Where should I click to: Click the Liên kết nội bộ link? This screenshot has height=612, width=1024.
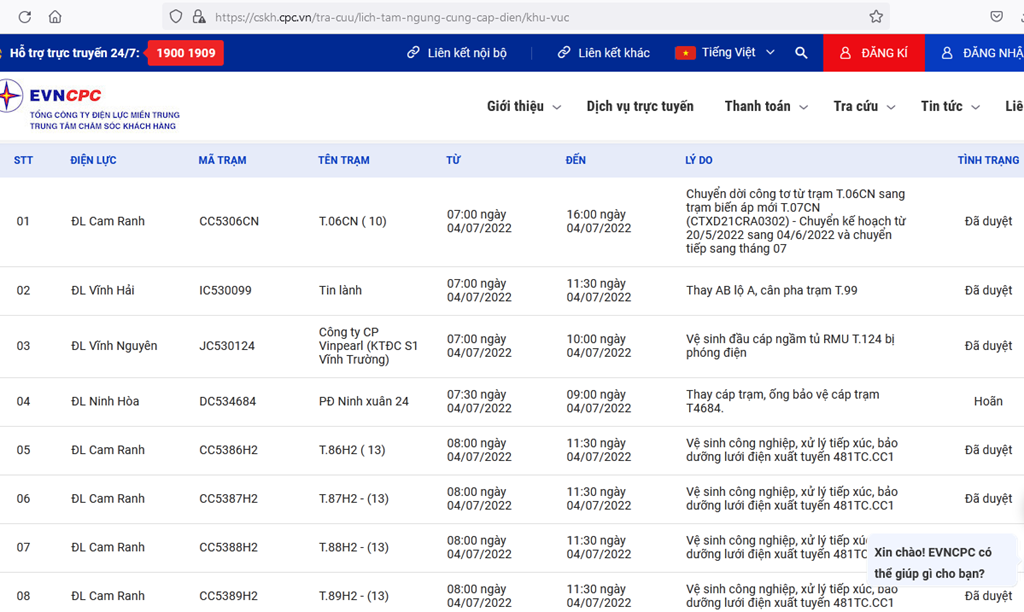(x=457, y=53)
